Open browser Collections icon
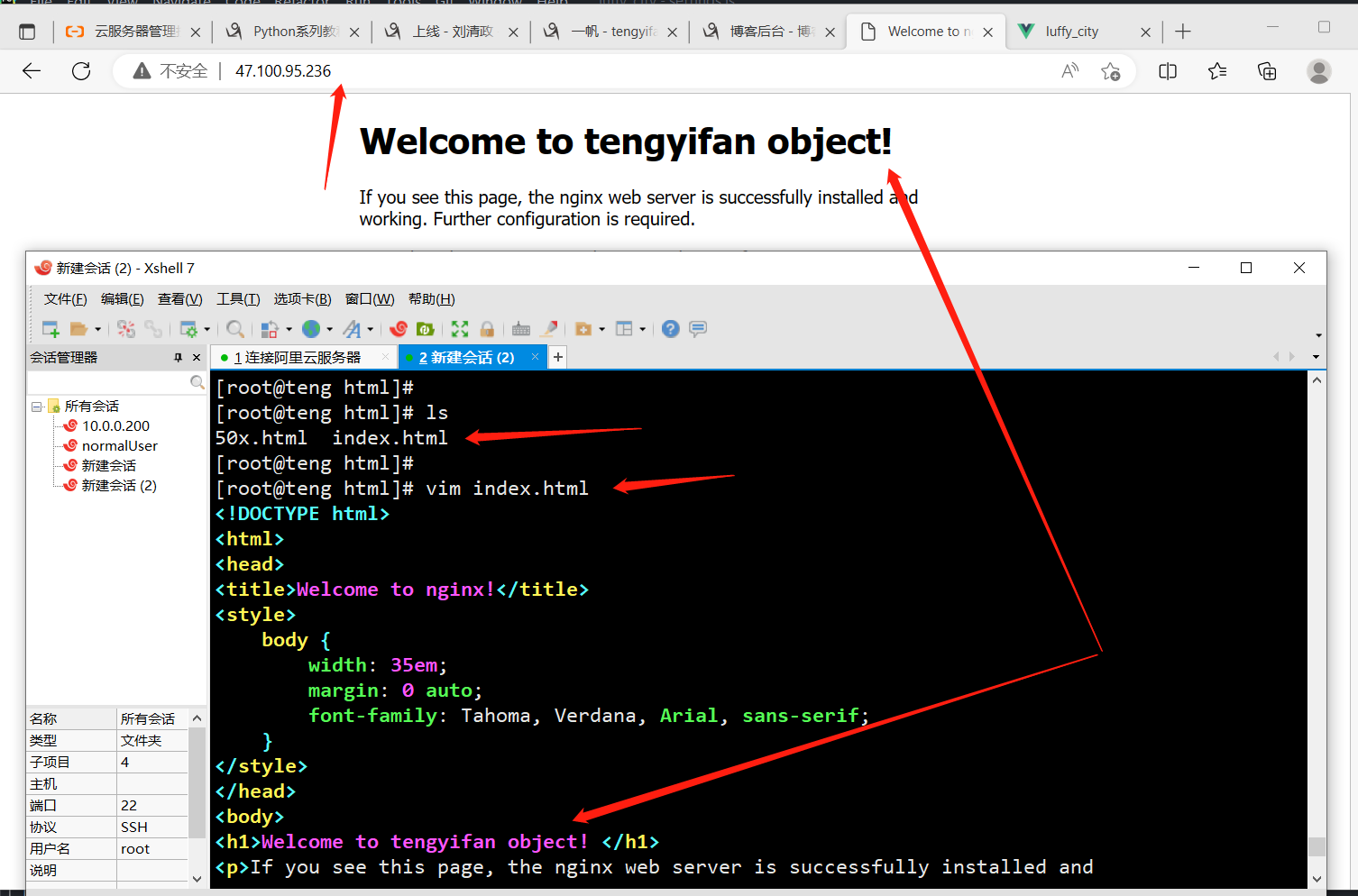 (x=1267, y=71)
